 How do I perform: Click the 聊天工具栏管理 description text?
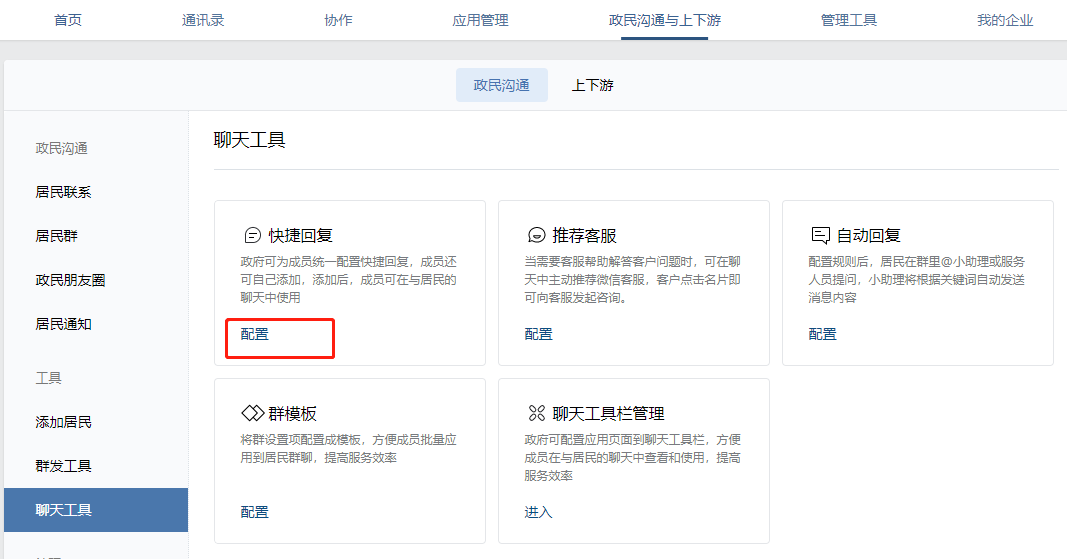coord(632,458)
